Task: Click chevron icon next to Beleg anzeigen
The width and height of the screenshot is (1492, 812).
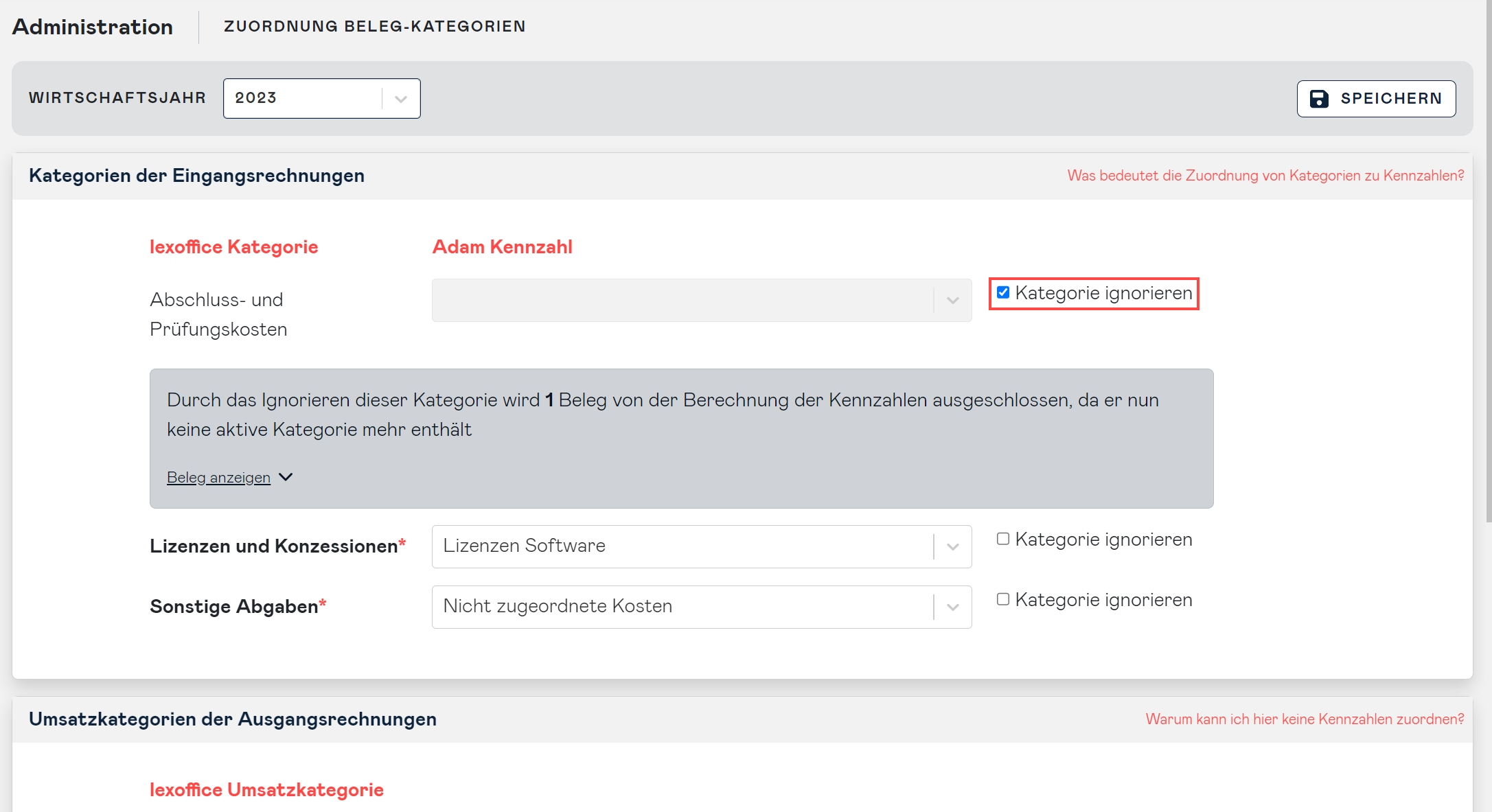Action: click(286, 477)
